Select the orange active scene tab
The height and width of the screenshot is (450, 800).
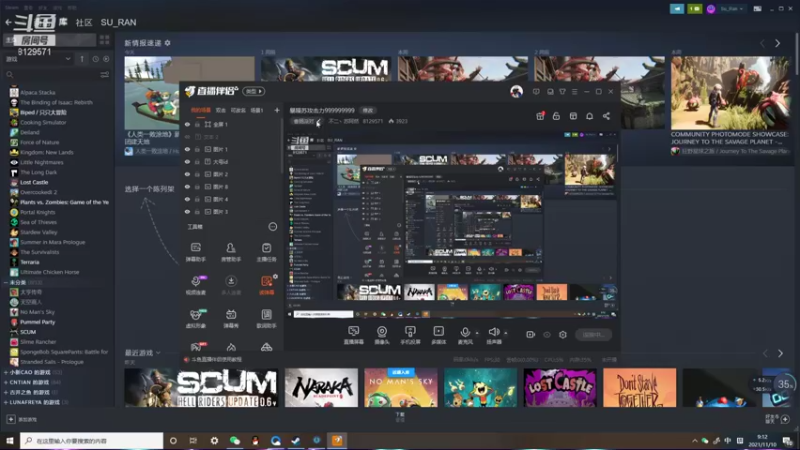201,110
